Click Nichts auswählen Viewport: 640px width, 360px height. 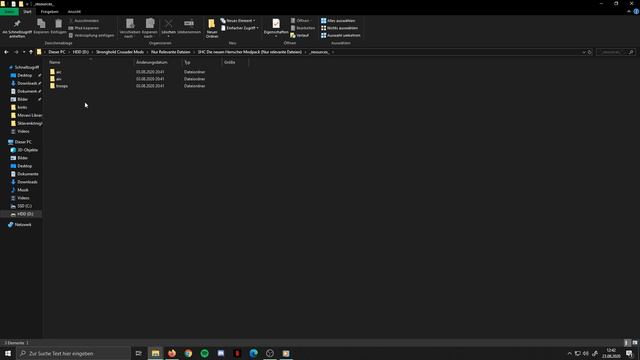[339, 28]
